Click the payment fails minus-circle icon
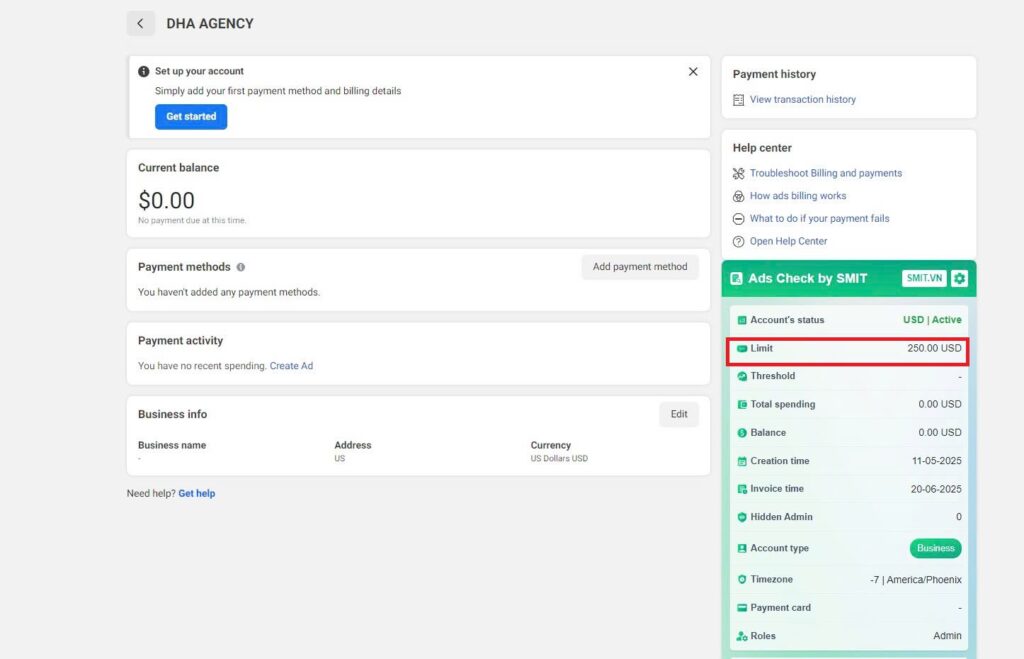The width and height of the screenshot is (1024, 659). (x=739, y=219)
